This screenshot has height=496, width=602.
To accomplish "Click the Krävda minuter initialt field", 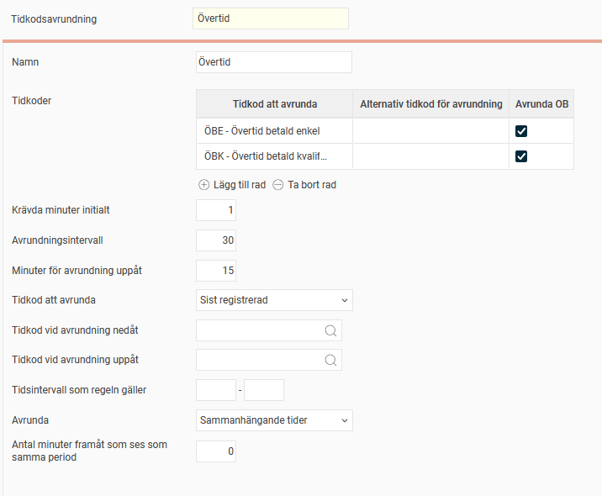I will pos(216,210).
